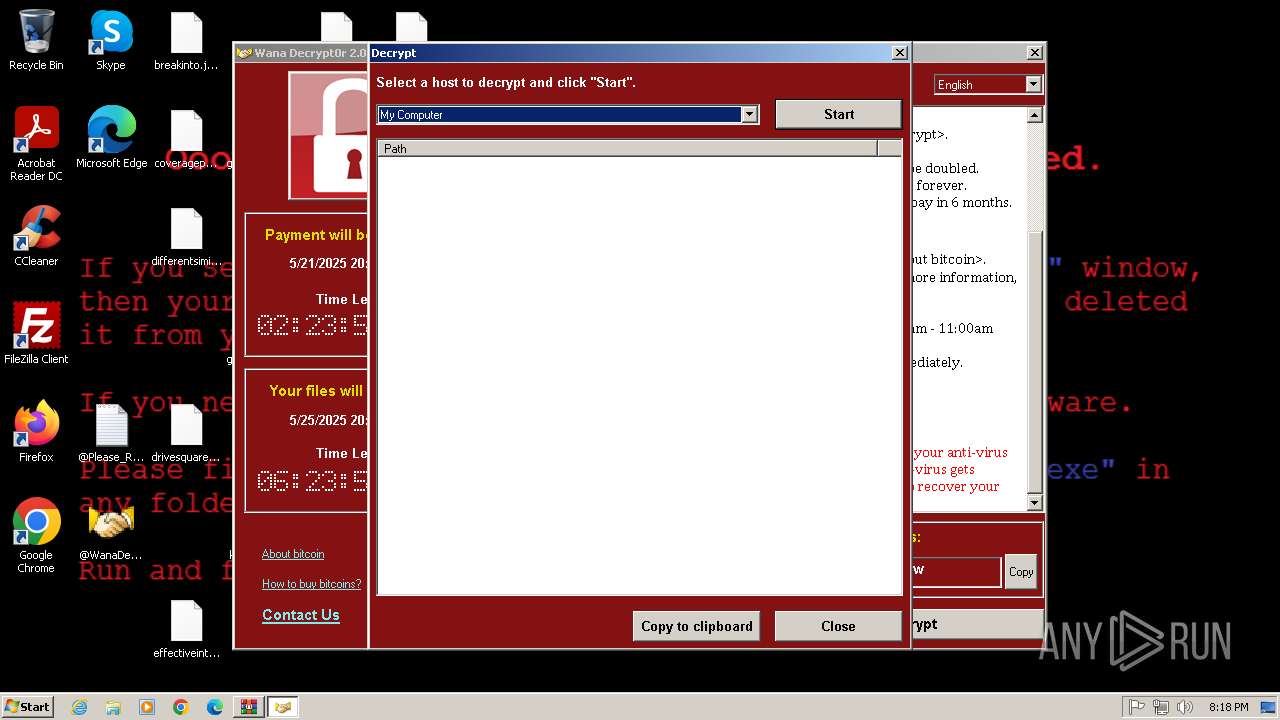Open the network tray icon

coord(1161,707)
